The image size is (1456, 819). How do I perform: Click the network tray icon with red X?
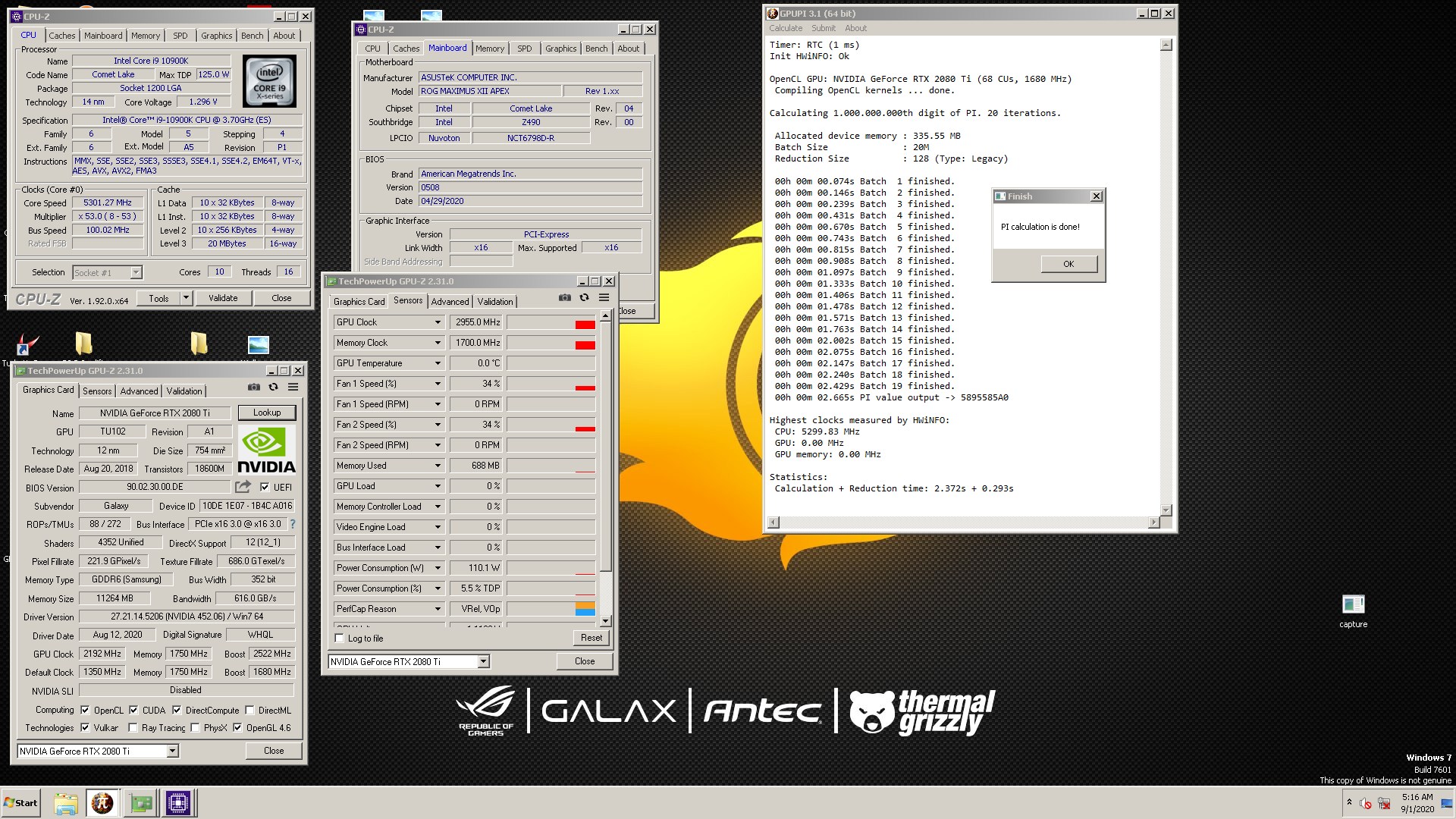(1384, 803)
